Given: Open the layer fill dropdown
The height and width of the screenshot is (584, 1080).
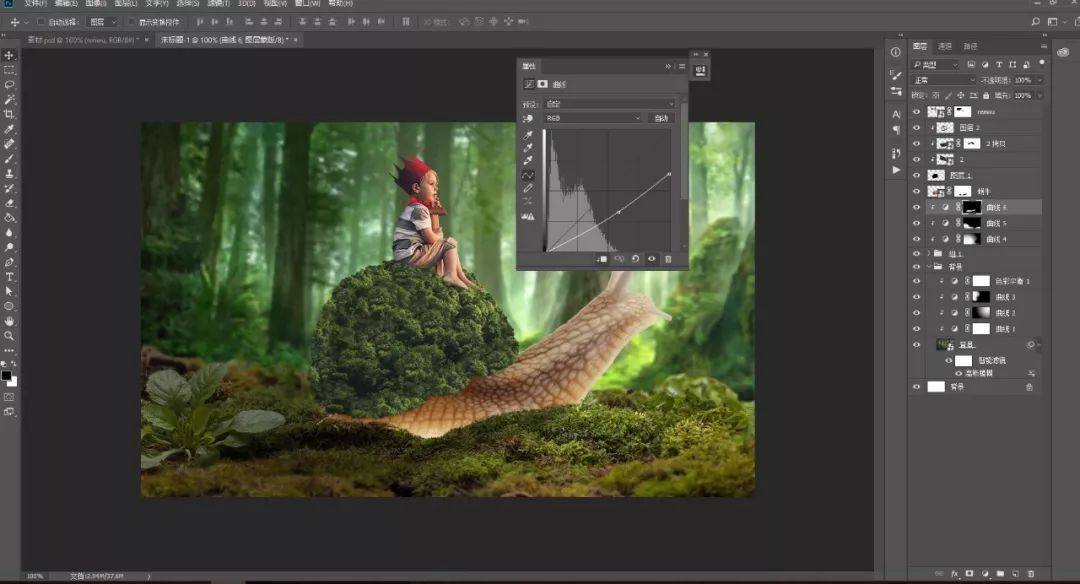Looking at the screenshot, I should (x=1039, y=96).
